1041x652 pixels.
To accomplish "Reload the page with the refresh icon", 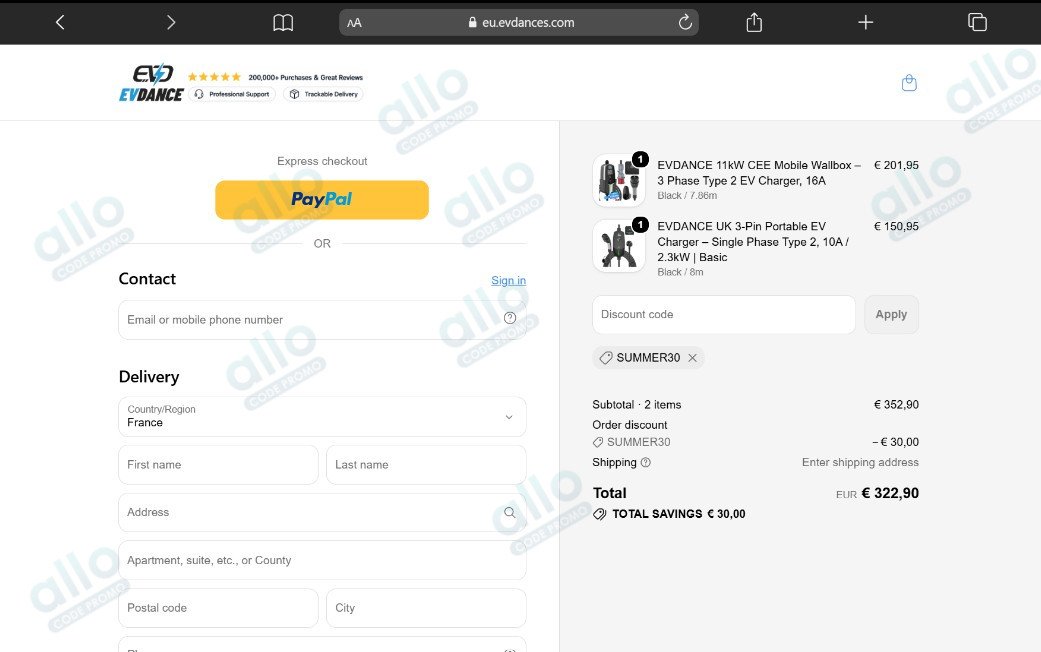I will pyautogui.click(x=685, y=23).
